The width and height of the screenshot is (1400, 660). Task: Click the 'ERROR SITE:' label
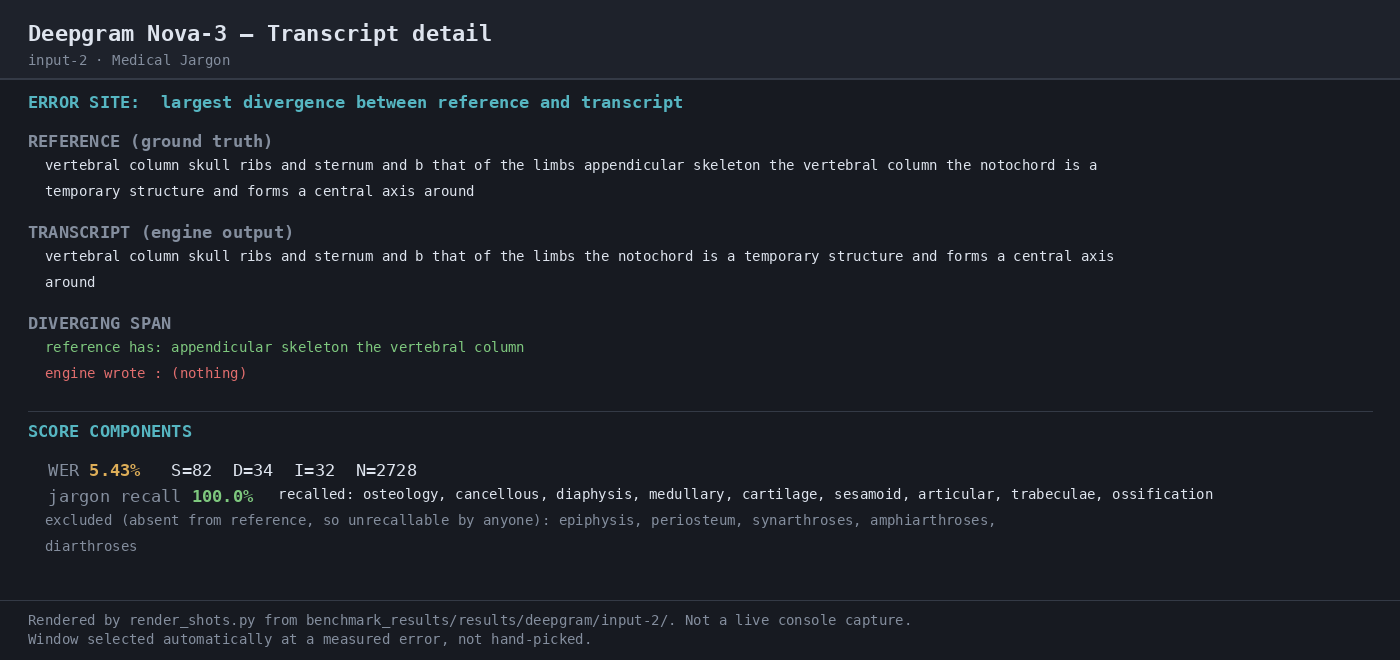click(84, 103)
